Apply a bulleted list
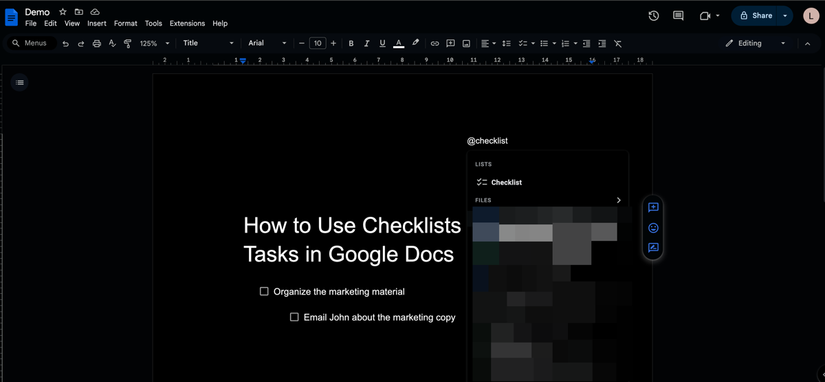The image size is (825, 382). pyautogui.click(x=545, y=44)
